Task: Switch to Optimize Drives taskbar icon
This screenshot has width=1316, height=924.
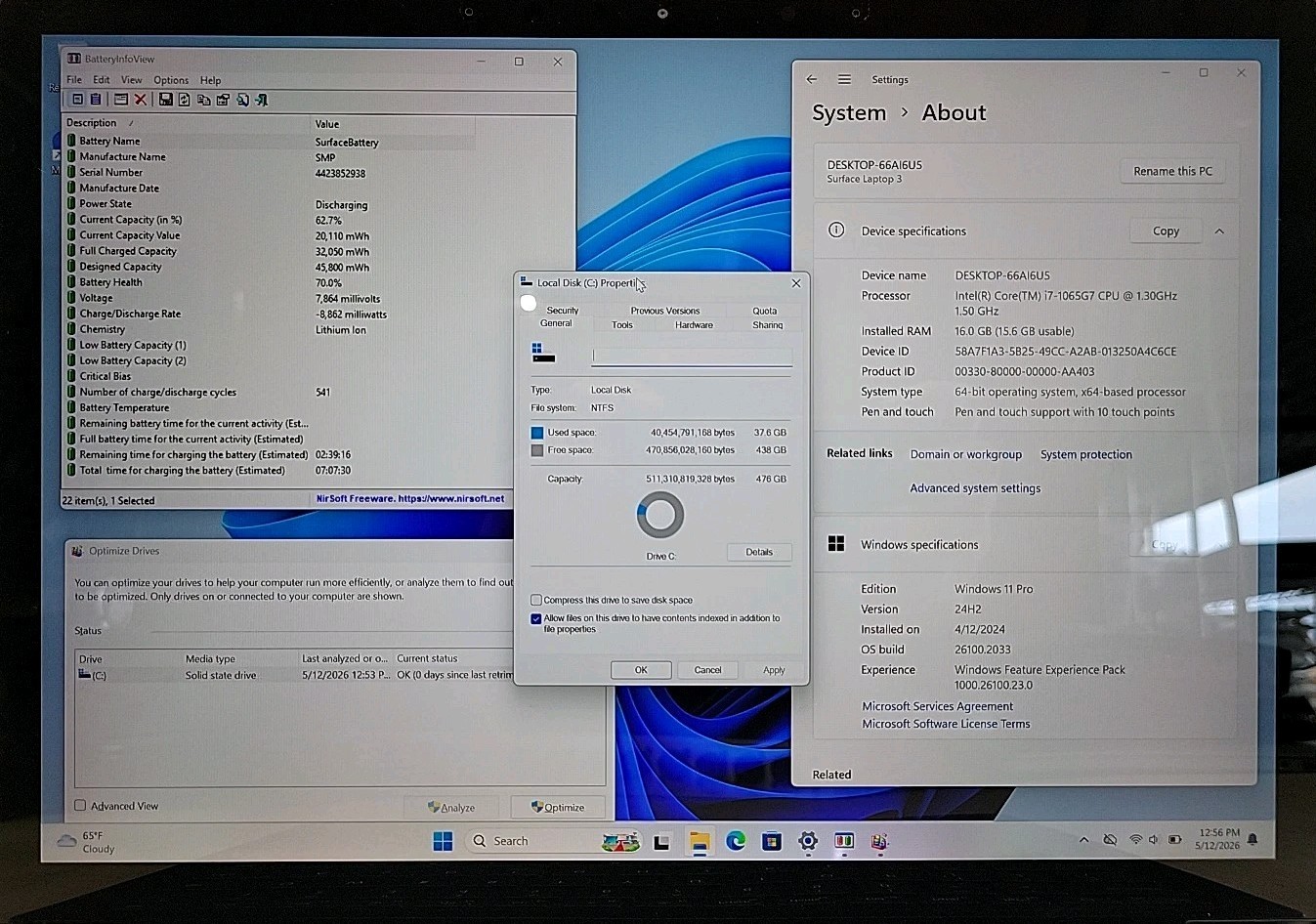Action: tap(879, 840)
